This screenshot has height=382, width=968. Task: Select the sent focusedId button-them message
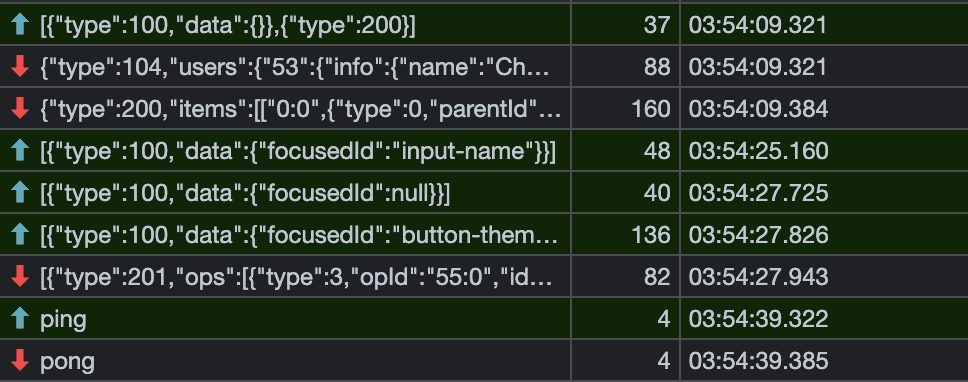[x=484, y=235]
